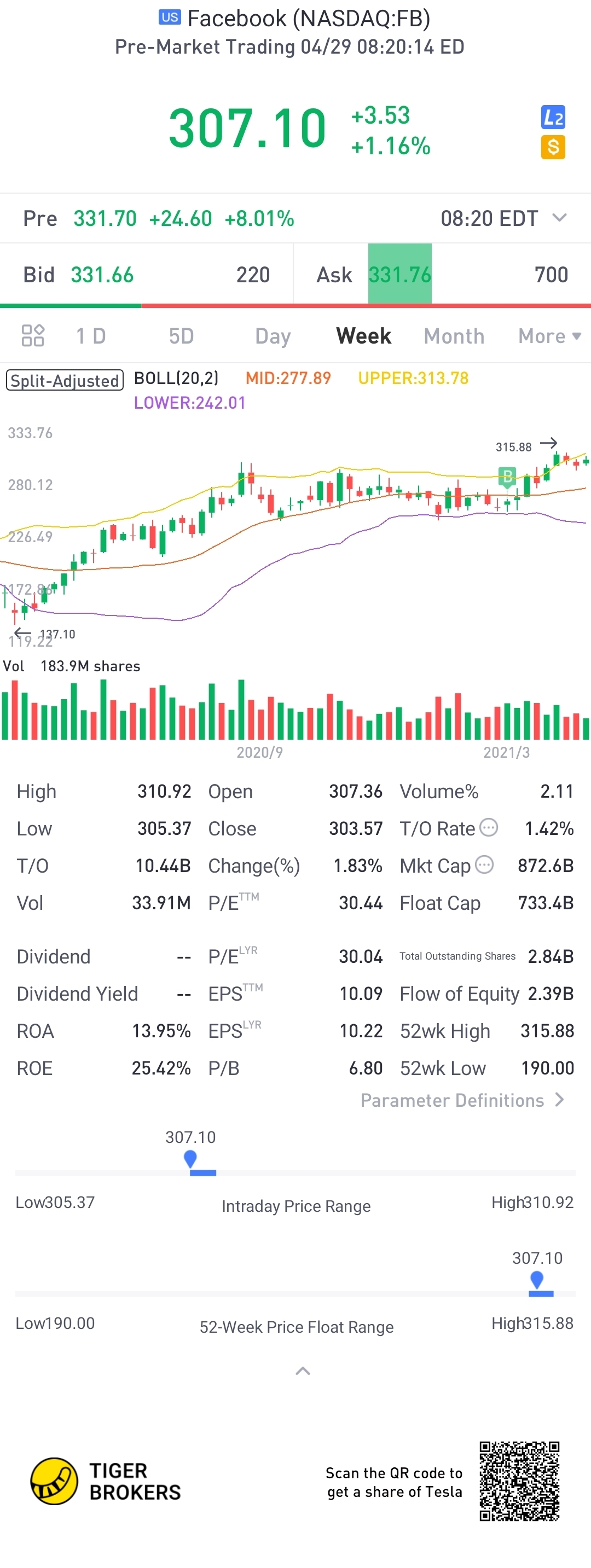Expand the 08:20 EDT pre-market dropdown

559,218
